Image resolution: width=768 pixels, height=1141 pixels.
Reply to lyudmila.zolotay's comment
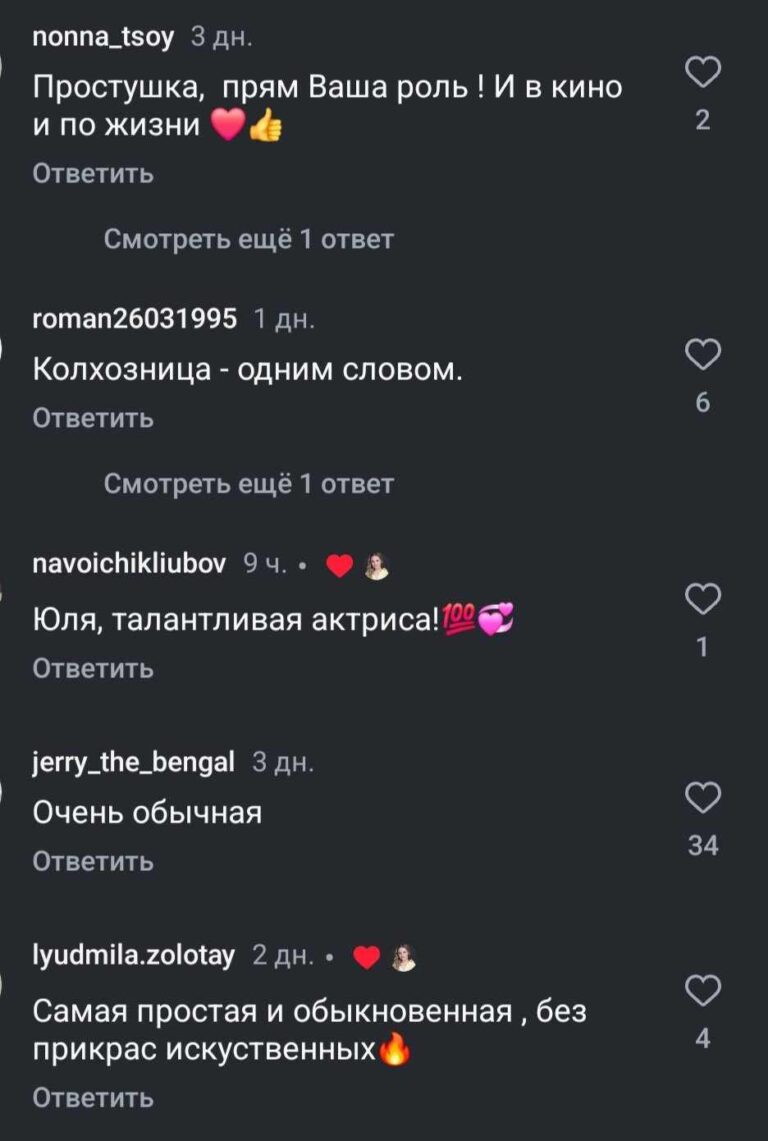93,1098
